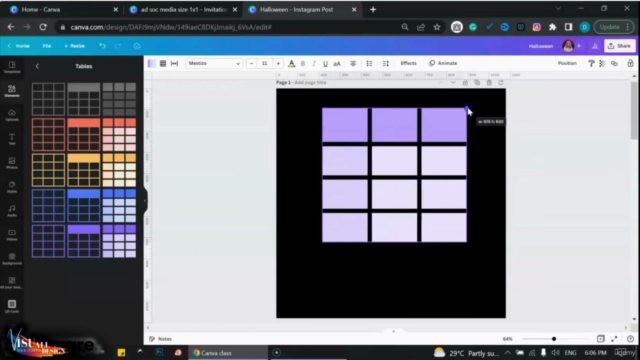Lock the selected table element

click(x=630, y=63)
